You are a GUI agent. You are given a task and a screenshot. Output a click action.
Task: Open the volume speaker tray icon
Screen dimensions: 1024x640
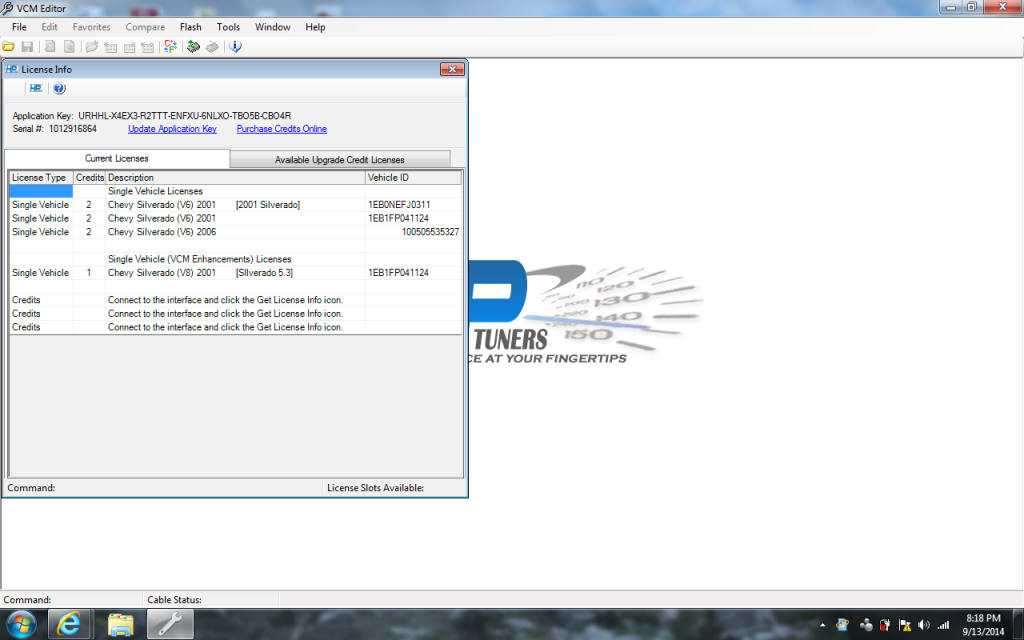(923, 625)
